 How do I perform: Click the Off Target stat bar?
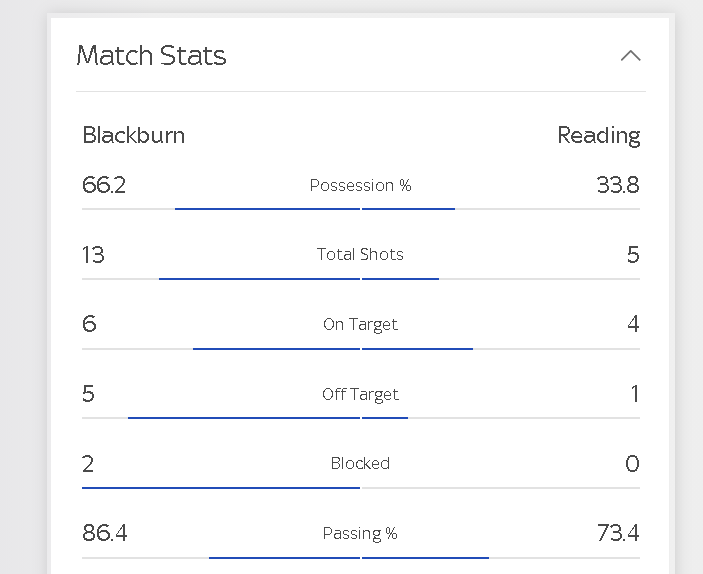click(361, 418)
